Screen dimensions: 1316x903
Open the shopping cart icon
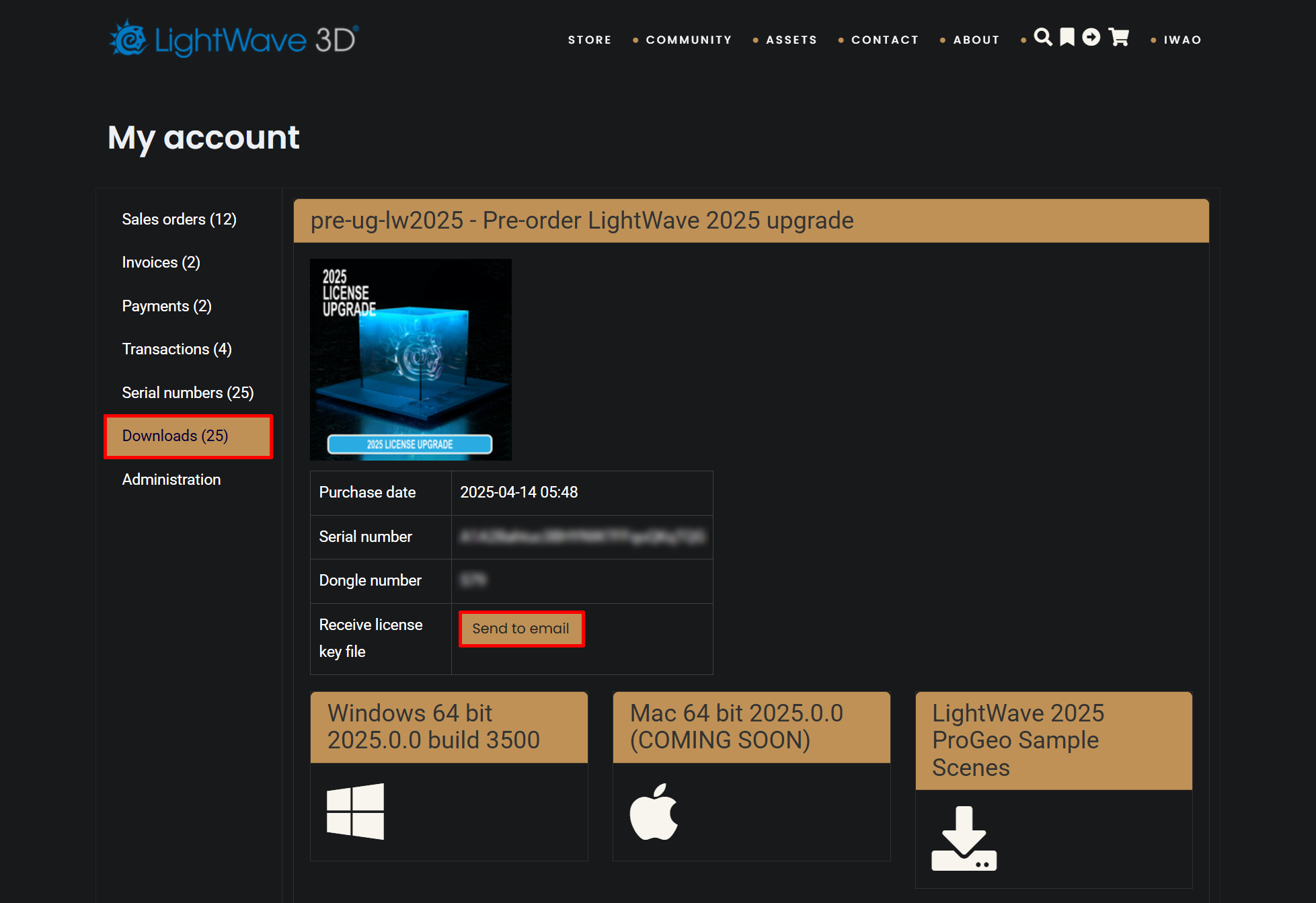coord(1118,37)
